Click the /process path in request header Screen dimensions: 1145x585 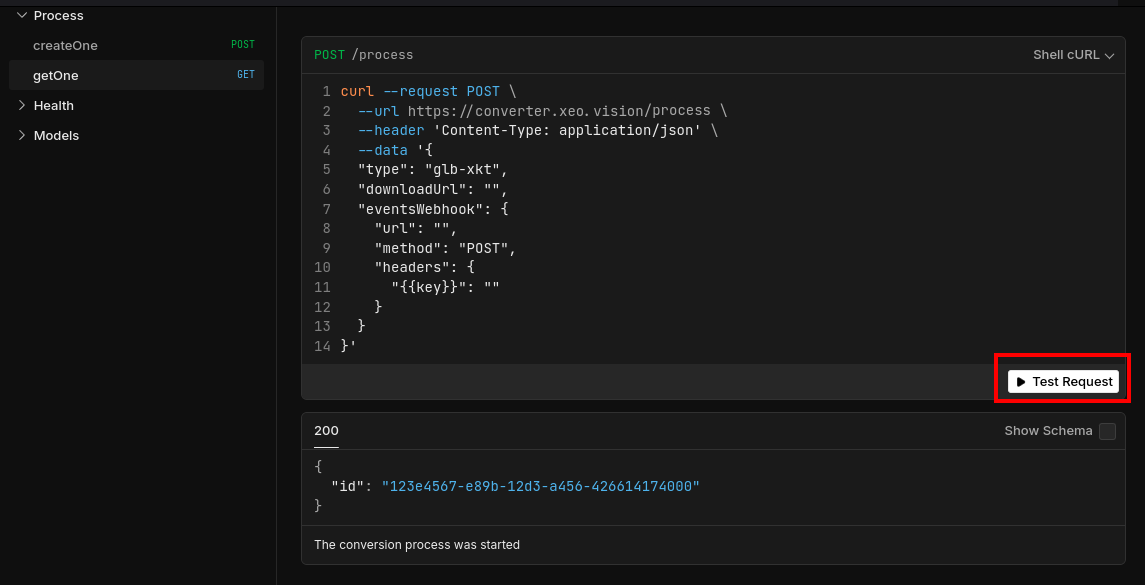pyautogui.click(x=382, y=55)
